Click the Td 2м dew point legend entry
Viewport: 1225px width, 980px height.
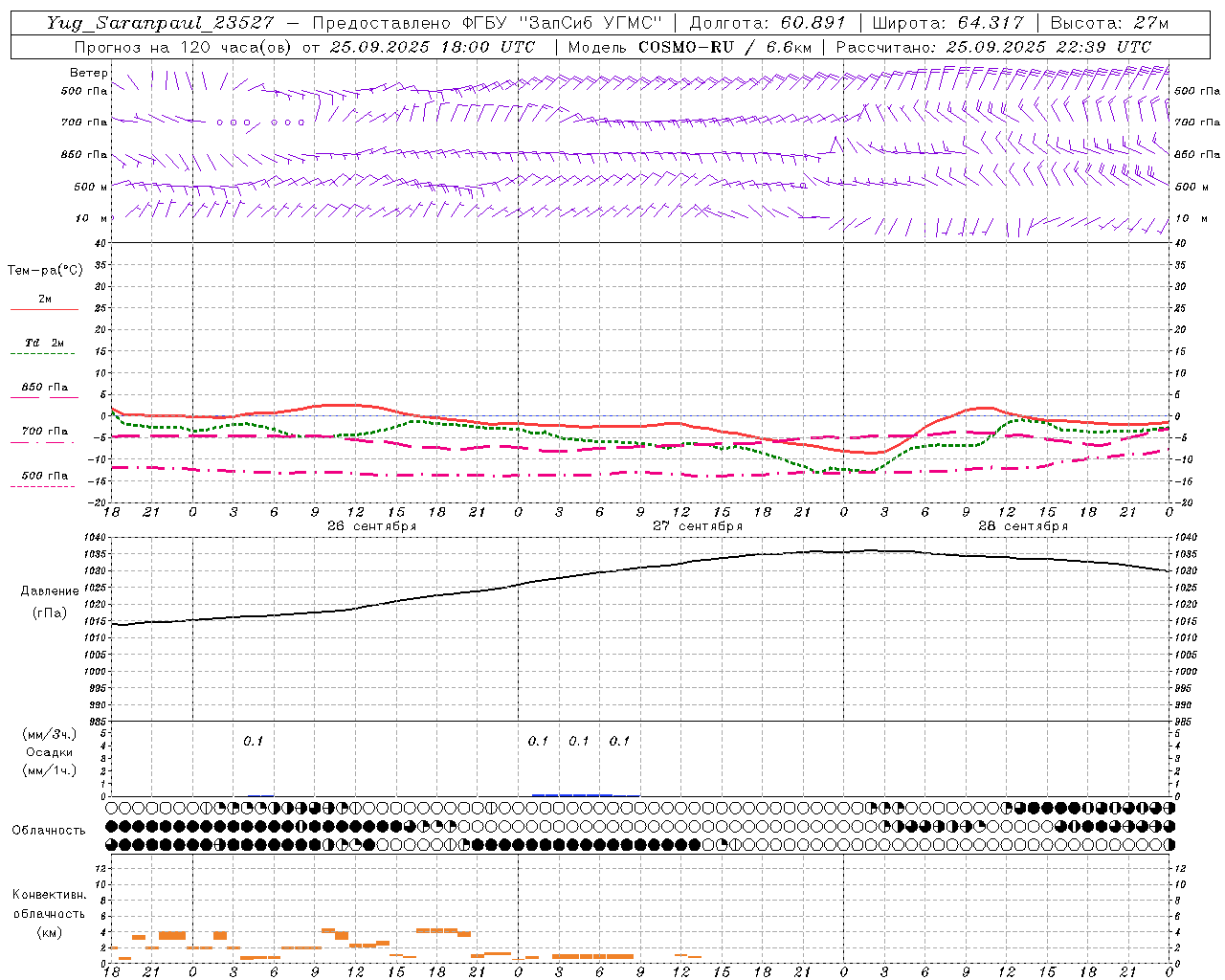45,343
